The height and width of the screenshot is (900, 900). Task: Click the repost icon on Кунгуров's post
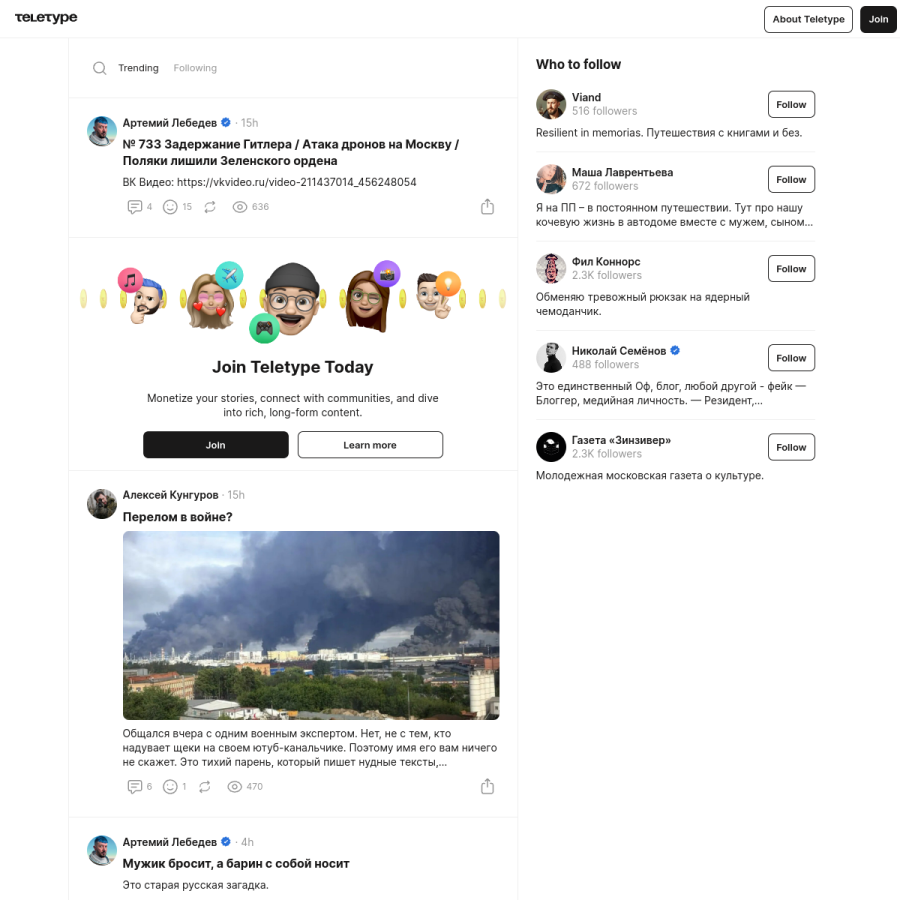pos(205,786)
